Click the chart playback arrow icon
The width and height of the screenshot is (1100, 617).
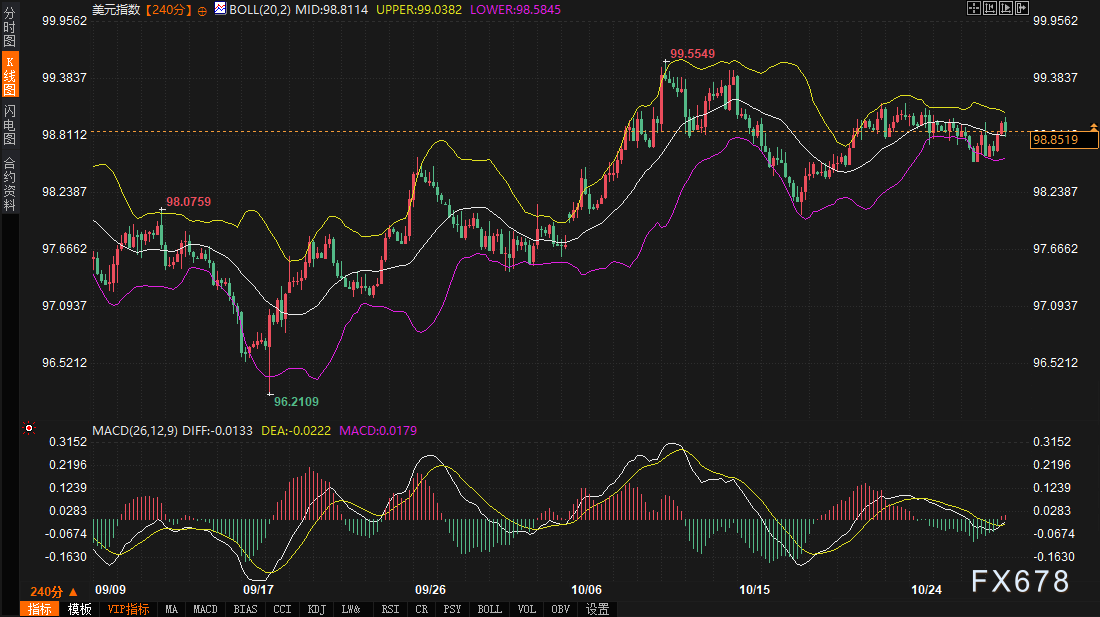tap(1006, 8)
